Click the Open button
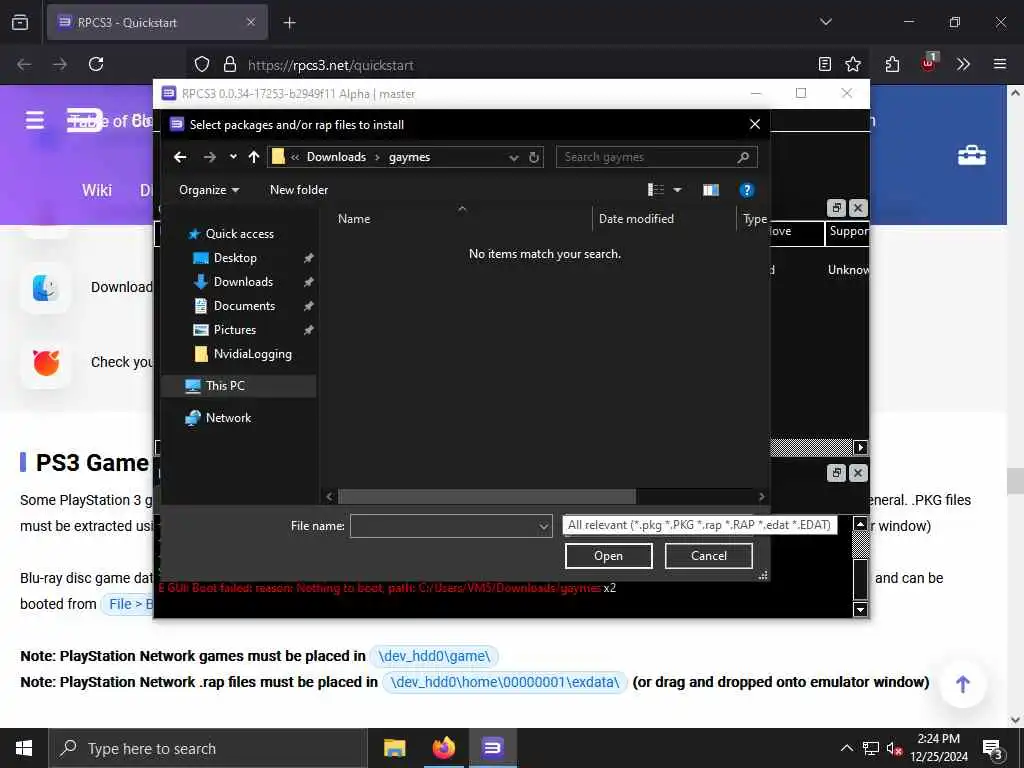This screenshot has width=1024, height=768. [x=608, y=556]
